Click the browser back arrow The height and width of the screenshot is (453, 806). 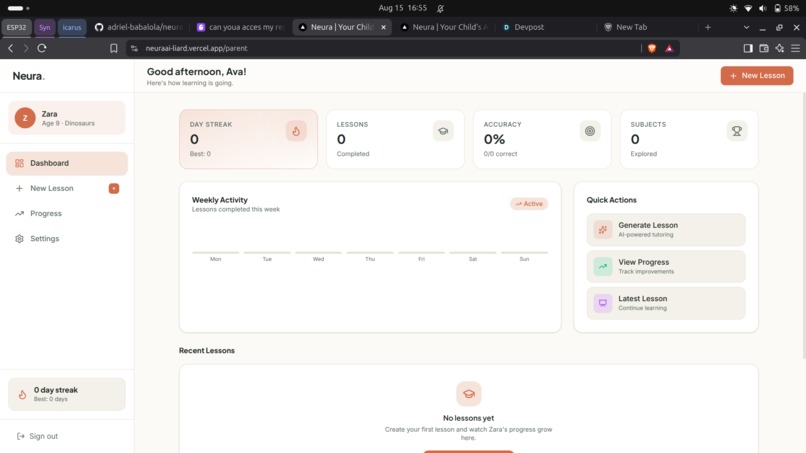11,48
